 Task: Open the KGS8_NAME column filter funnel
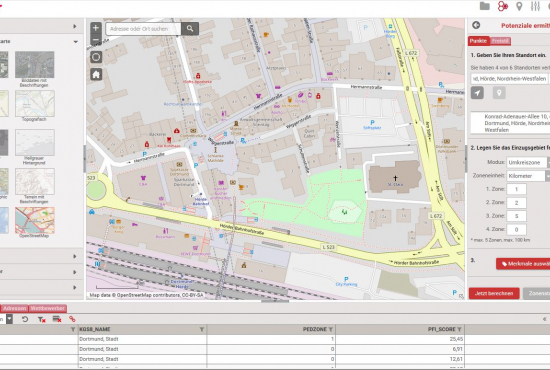202,329
